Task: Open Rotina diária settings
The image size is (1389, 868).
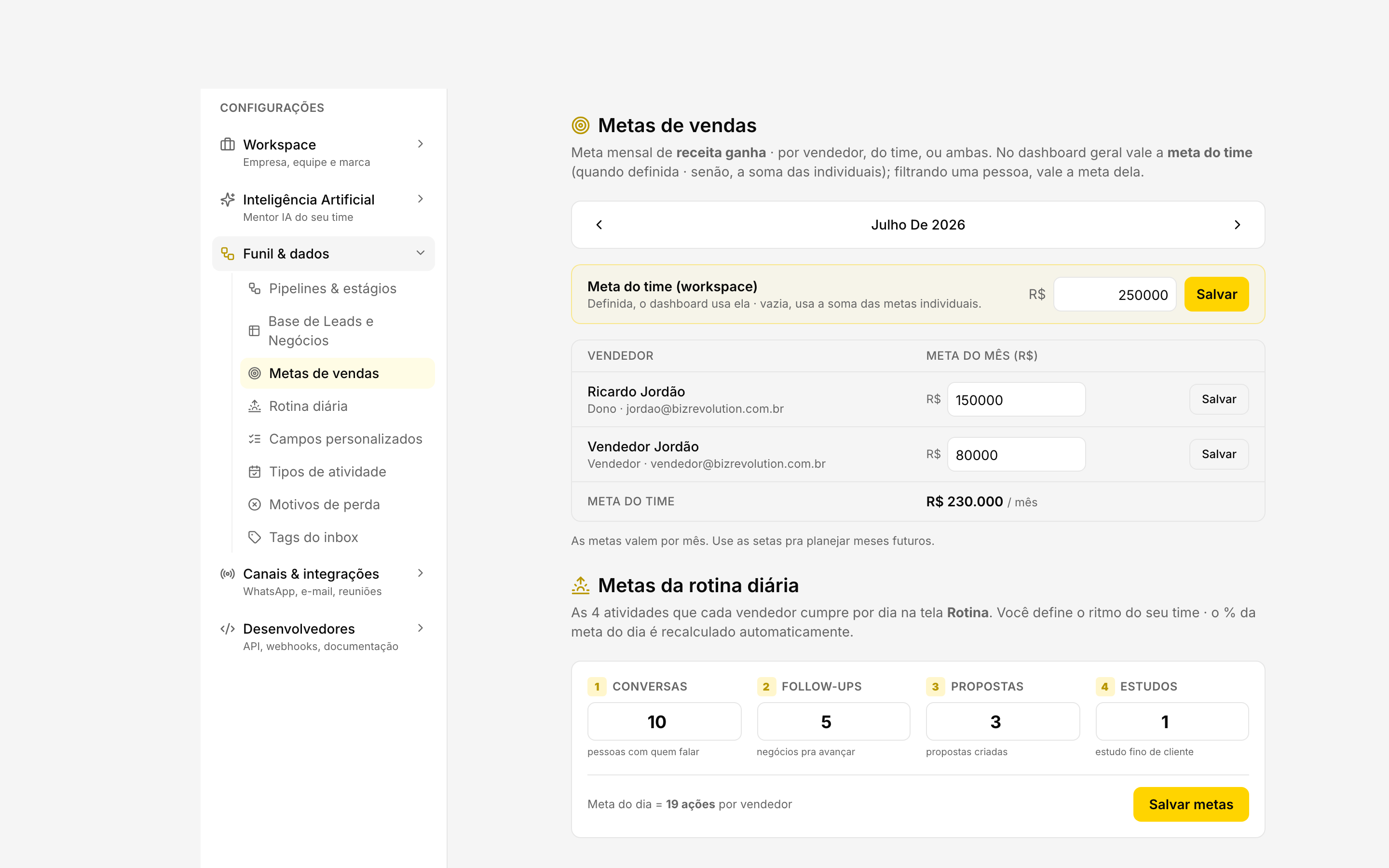Action: point(338,406)
